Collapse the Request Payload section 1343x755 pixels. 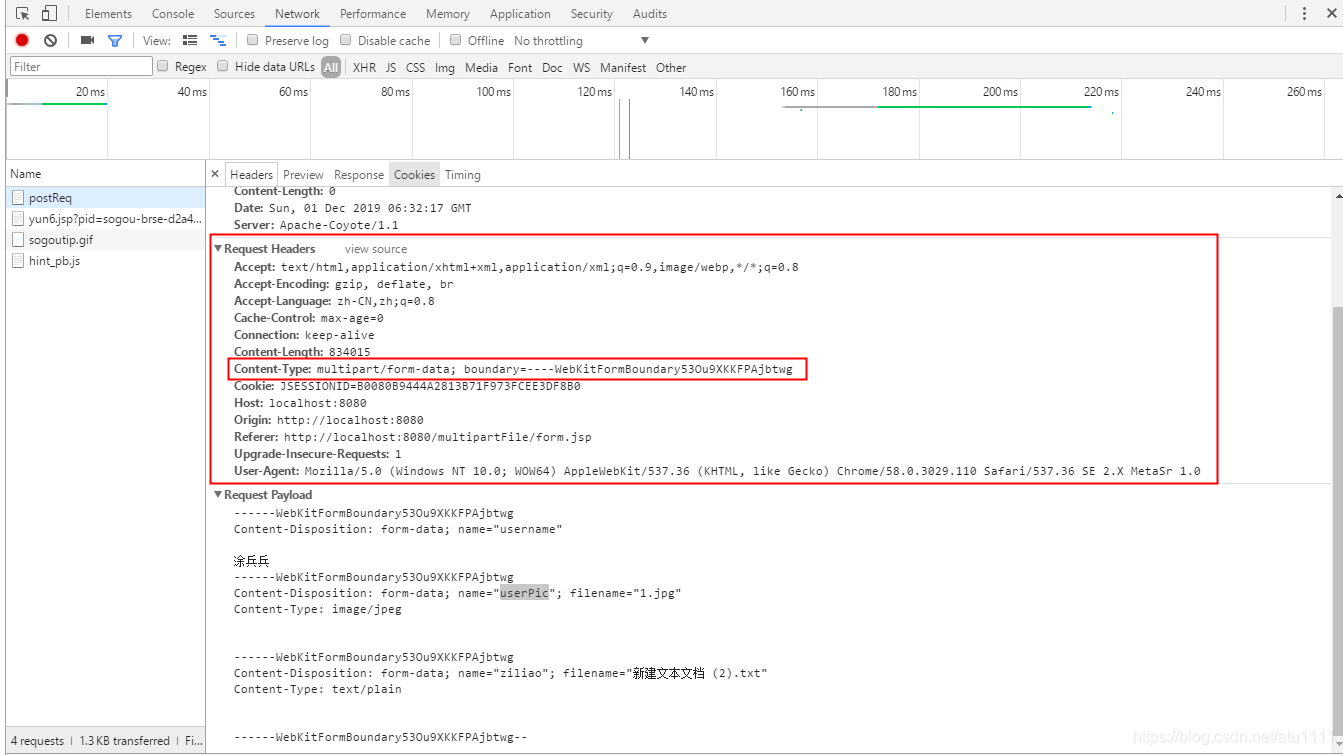(218, 494)
